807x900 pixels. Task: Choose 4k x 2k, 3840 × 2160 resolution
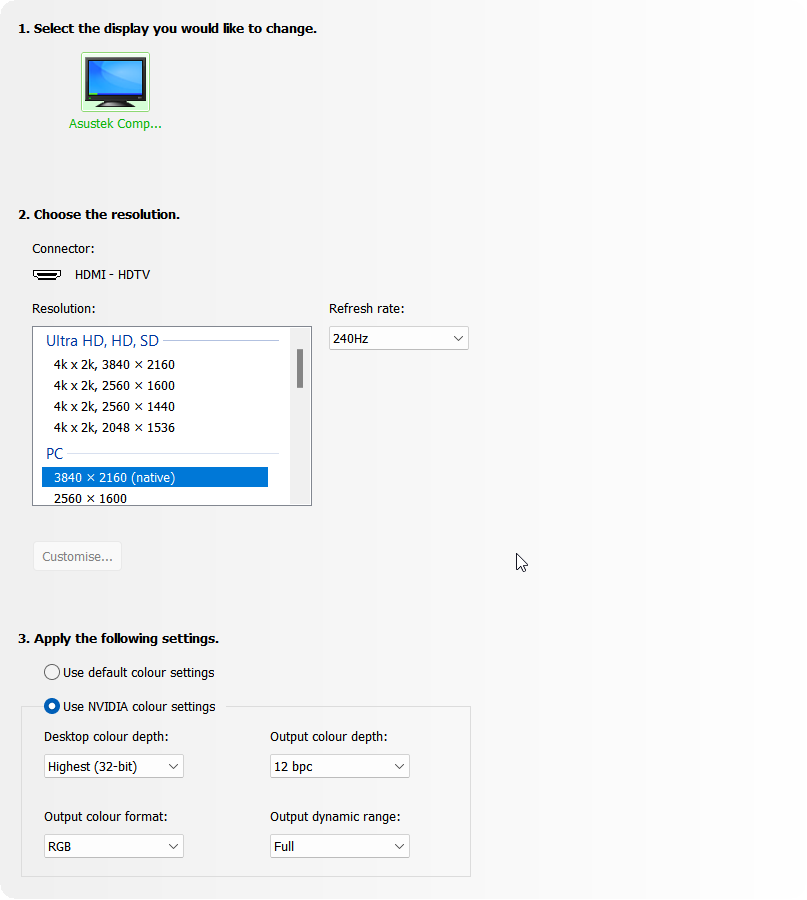click(114, 364)
